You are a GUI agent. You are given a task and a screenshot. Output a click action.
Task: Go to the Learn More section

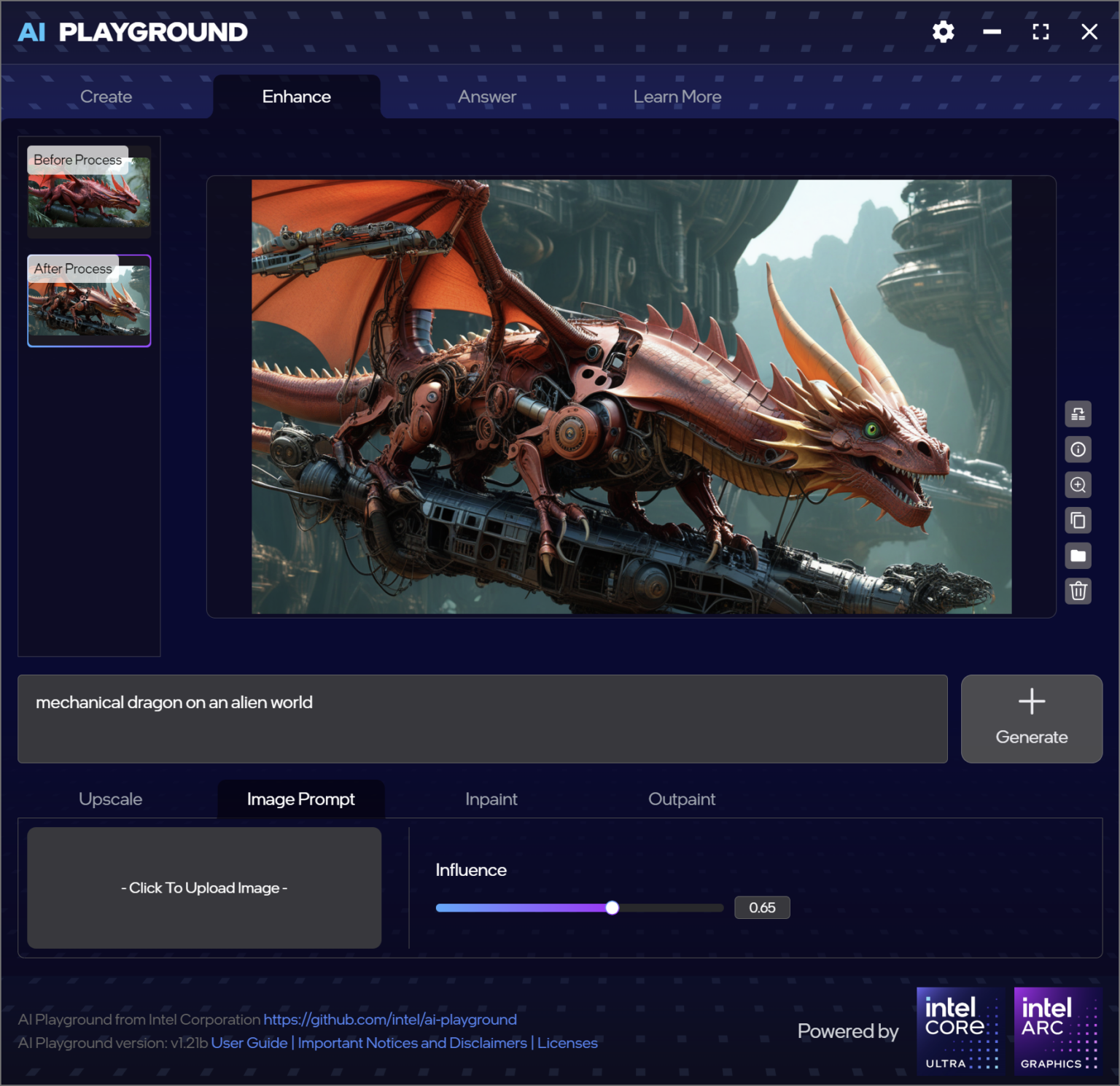(677, 96)
